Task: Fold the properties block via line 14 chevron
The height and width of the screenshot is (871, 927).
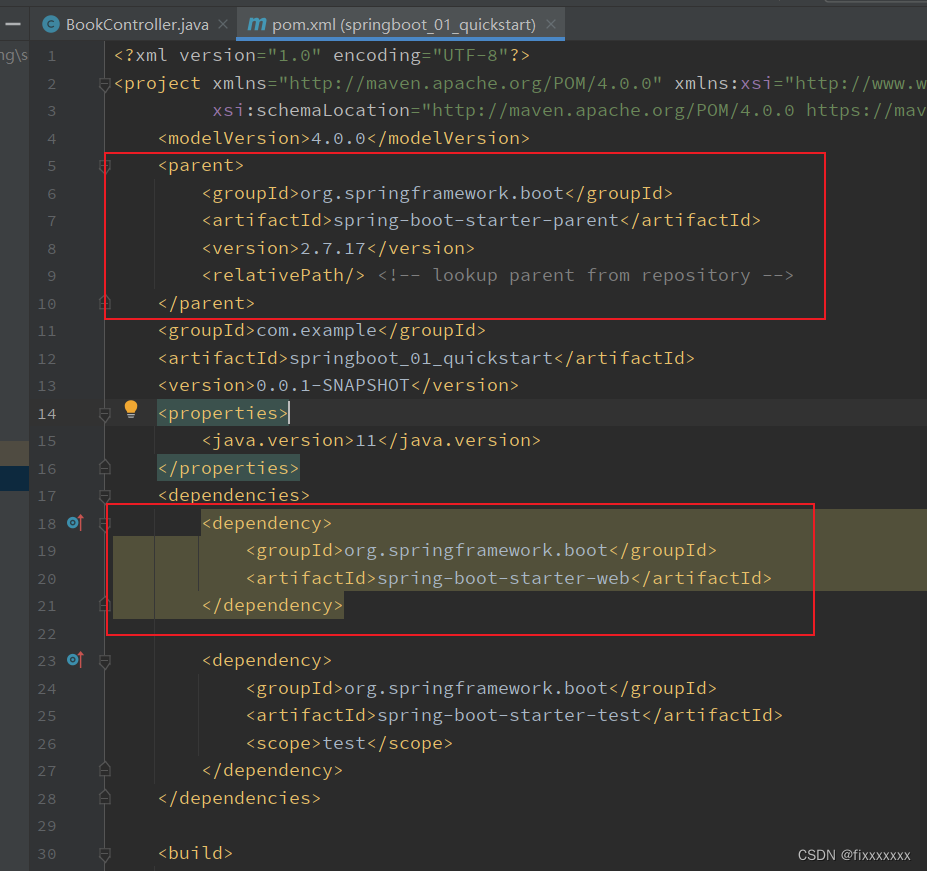Action: (x=104, y=411)
